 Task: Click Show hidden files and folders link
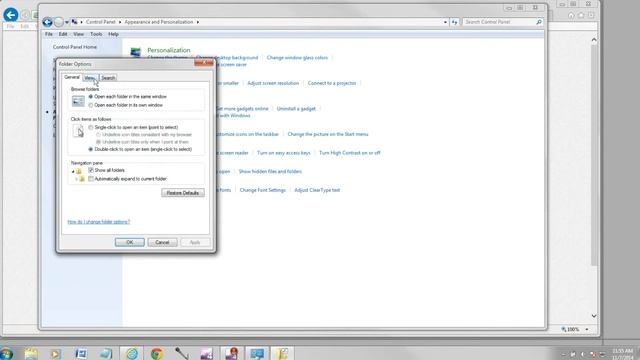point(270,172)
